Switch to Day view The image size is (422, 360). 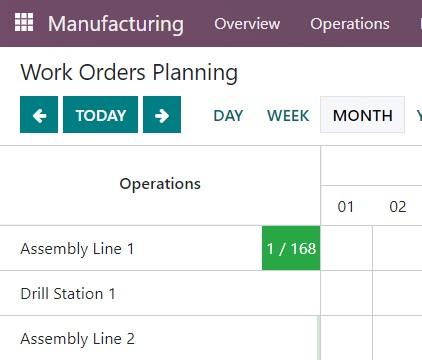pos(228,115)
